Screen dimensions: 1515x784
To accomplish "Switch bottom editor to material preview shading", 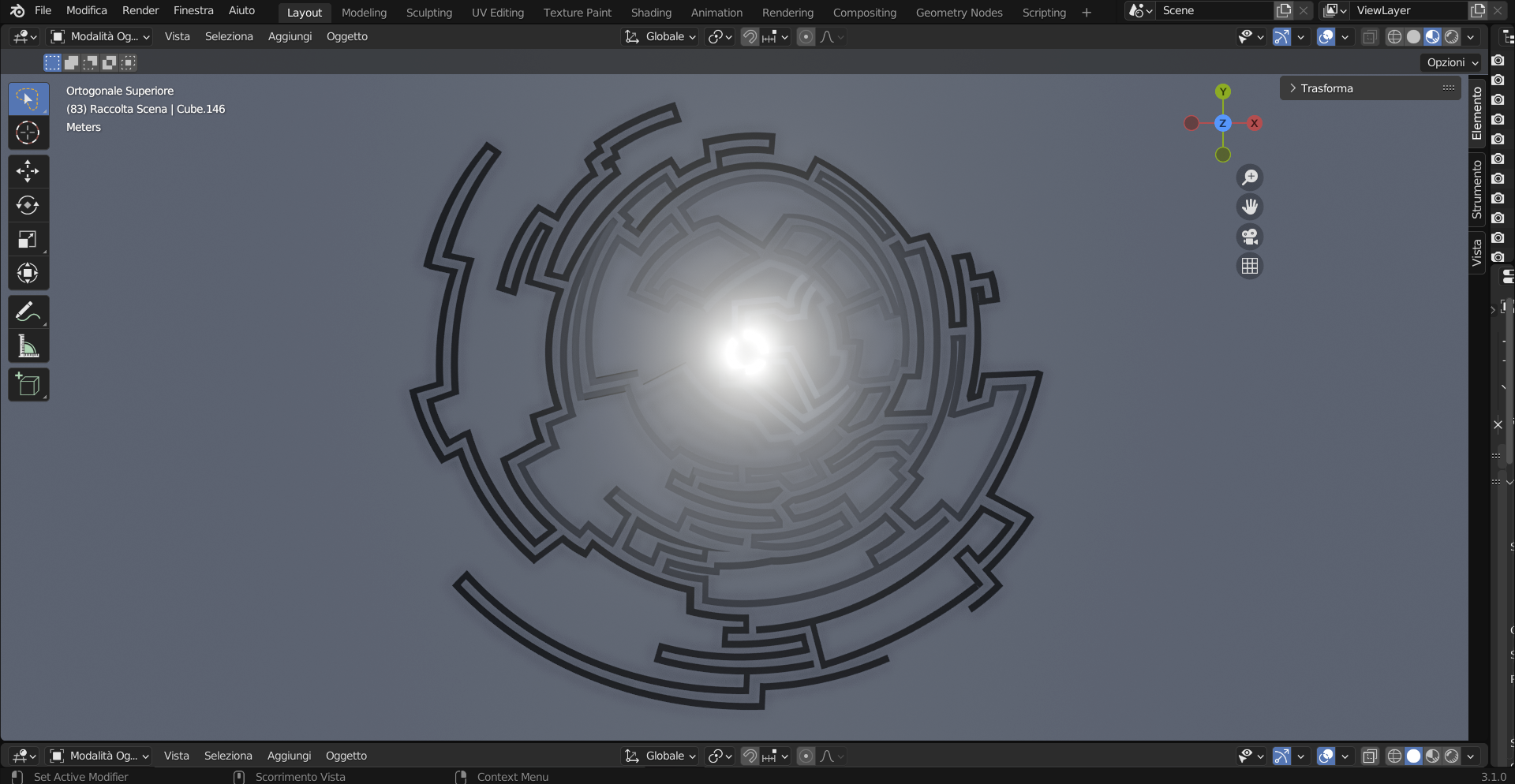I will (1432, 756).
